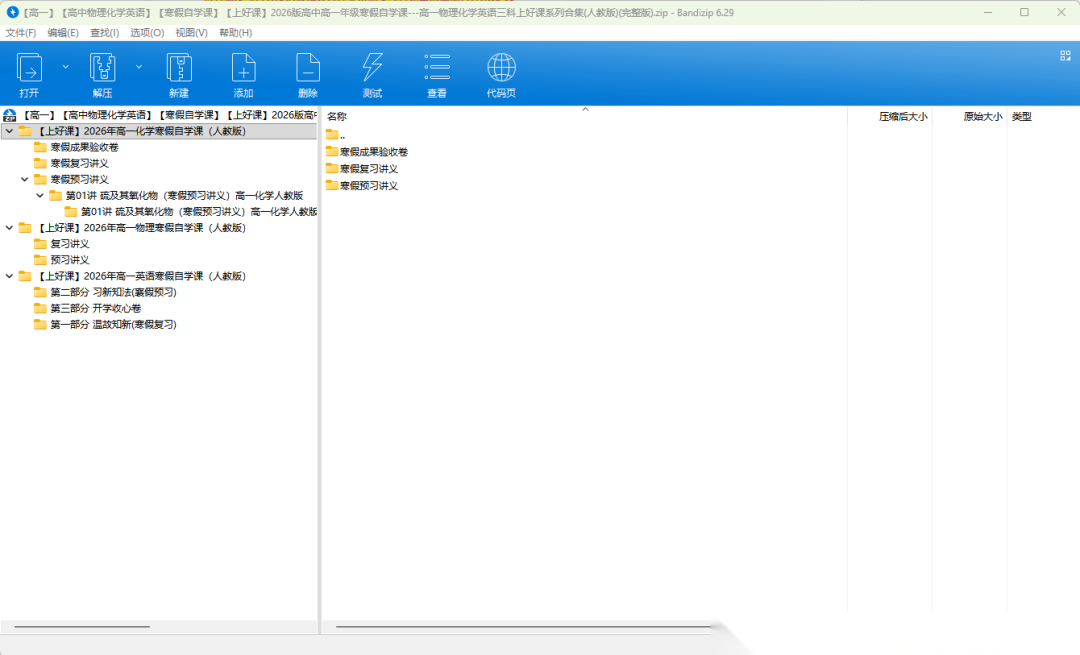
Task: Click the Code page (代码页) globe icon
Action: tap(501, 68)
